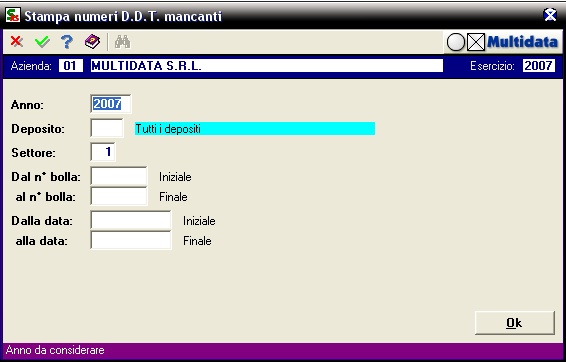
Task: Click the 'Anno:' label
Action: [27, 105]
